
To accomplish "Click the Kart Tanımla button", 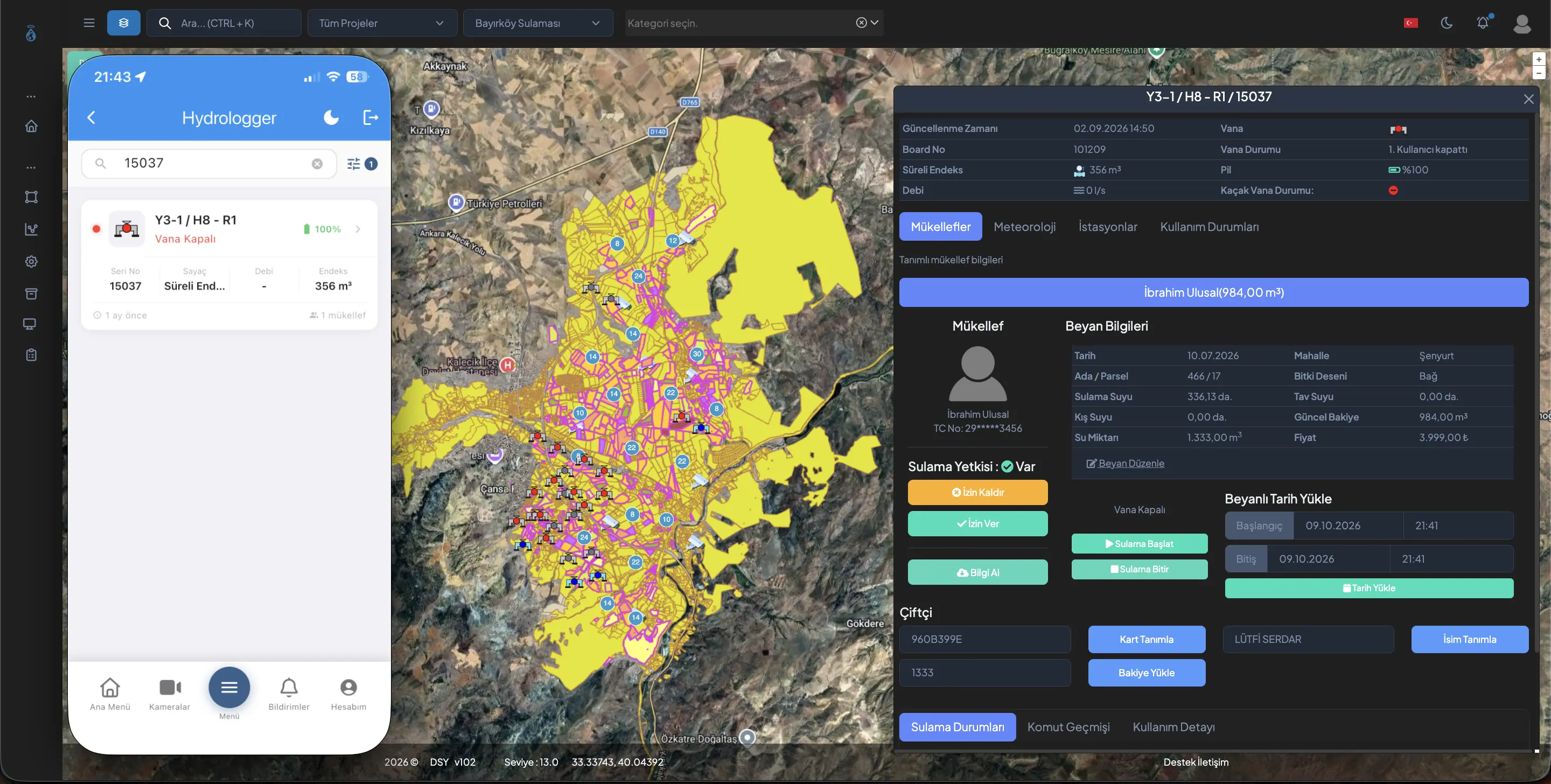I will (x=1146, y=639).
